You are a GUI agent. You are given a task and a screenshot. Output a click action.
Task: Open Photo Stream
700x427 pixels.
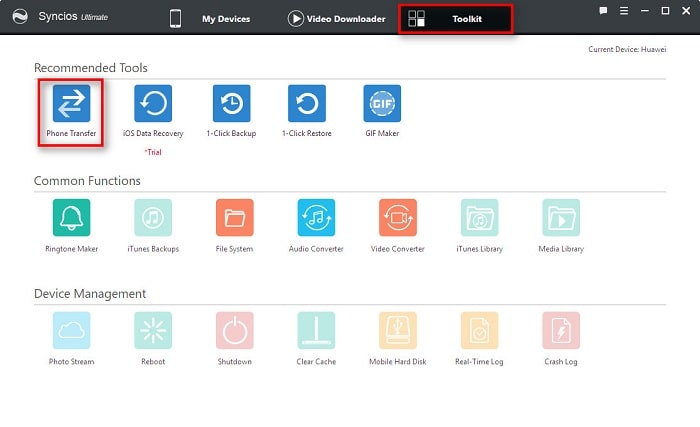point(71,331)
